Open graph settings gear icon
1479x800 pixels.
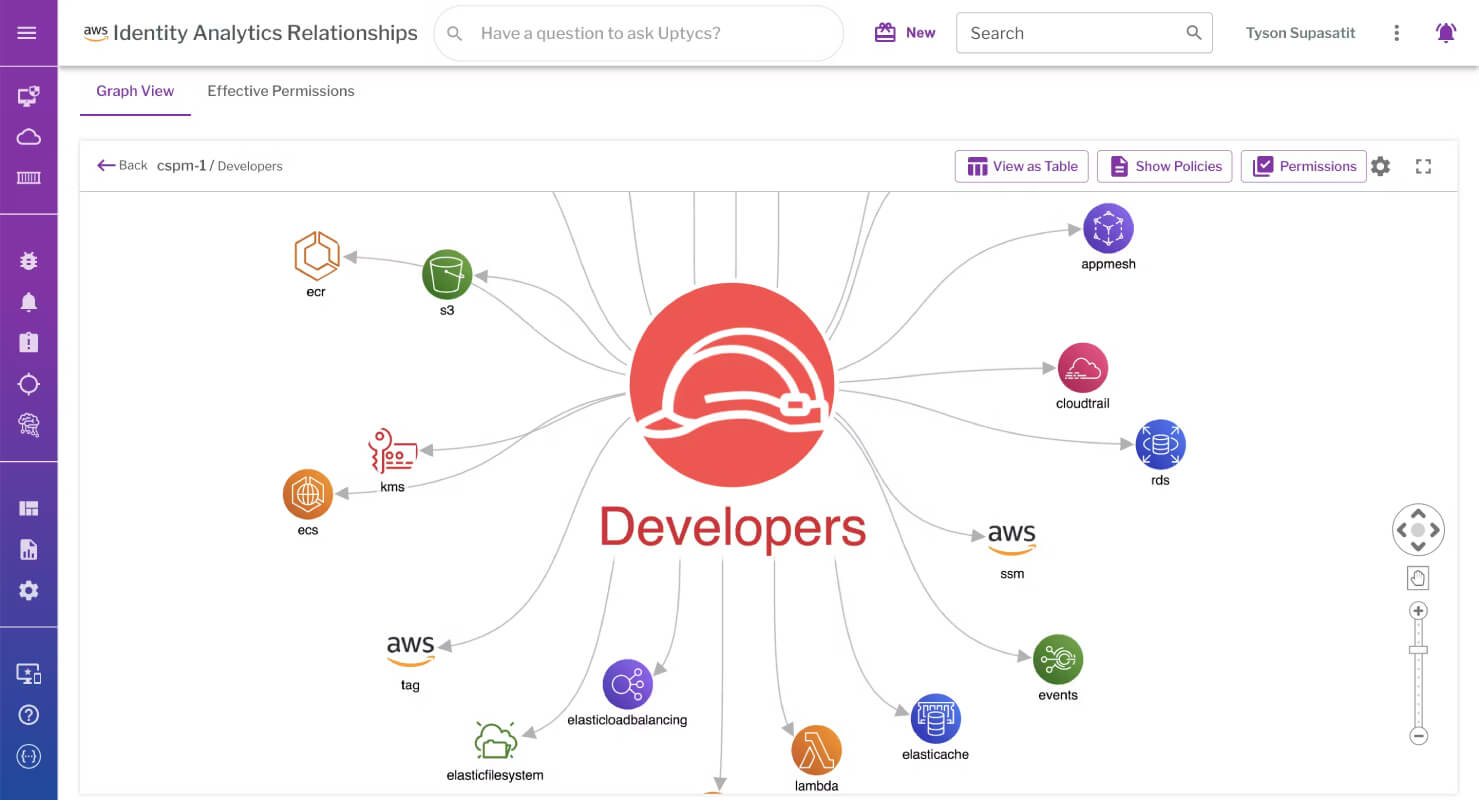point(1380,166)
